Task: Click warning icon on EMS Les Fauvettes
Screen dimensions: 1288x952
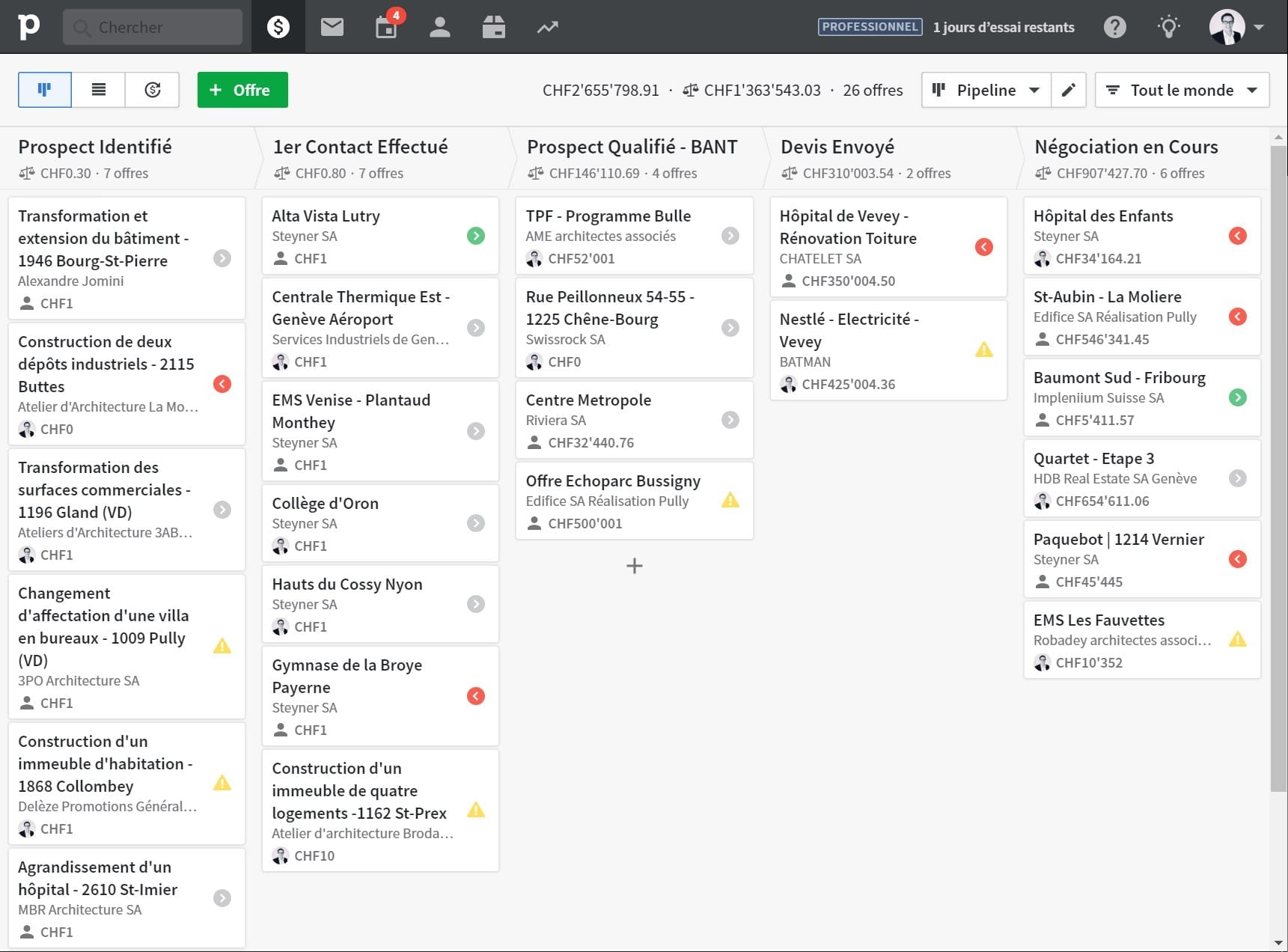Action: (x=1238, y=639)
